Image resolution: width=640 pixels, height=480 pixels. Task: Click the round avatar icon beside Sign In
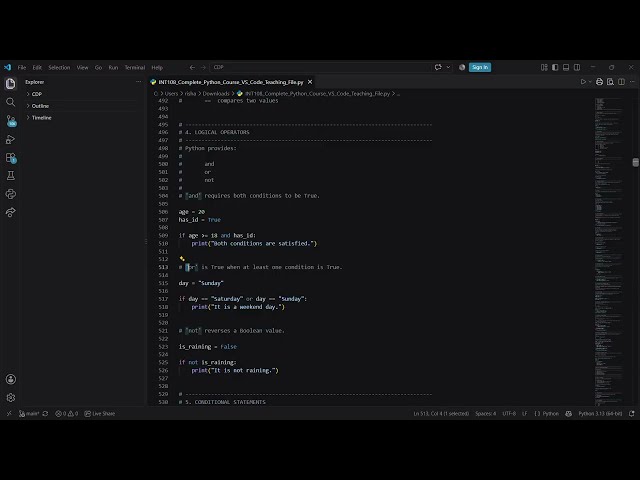point(462,67)
